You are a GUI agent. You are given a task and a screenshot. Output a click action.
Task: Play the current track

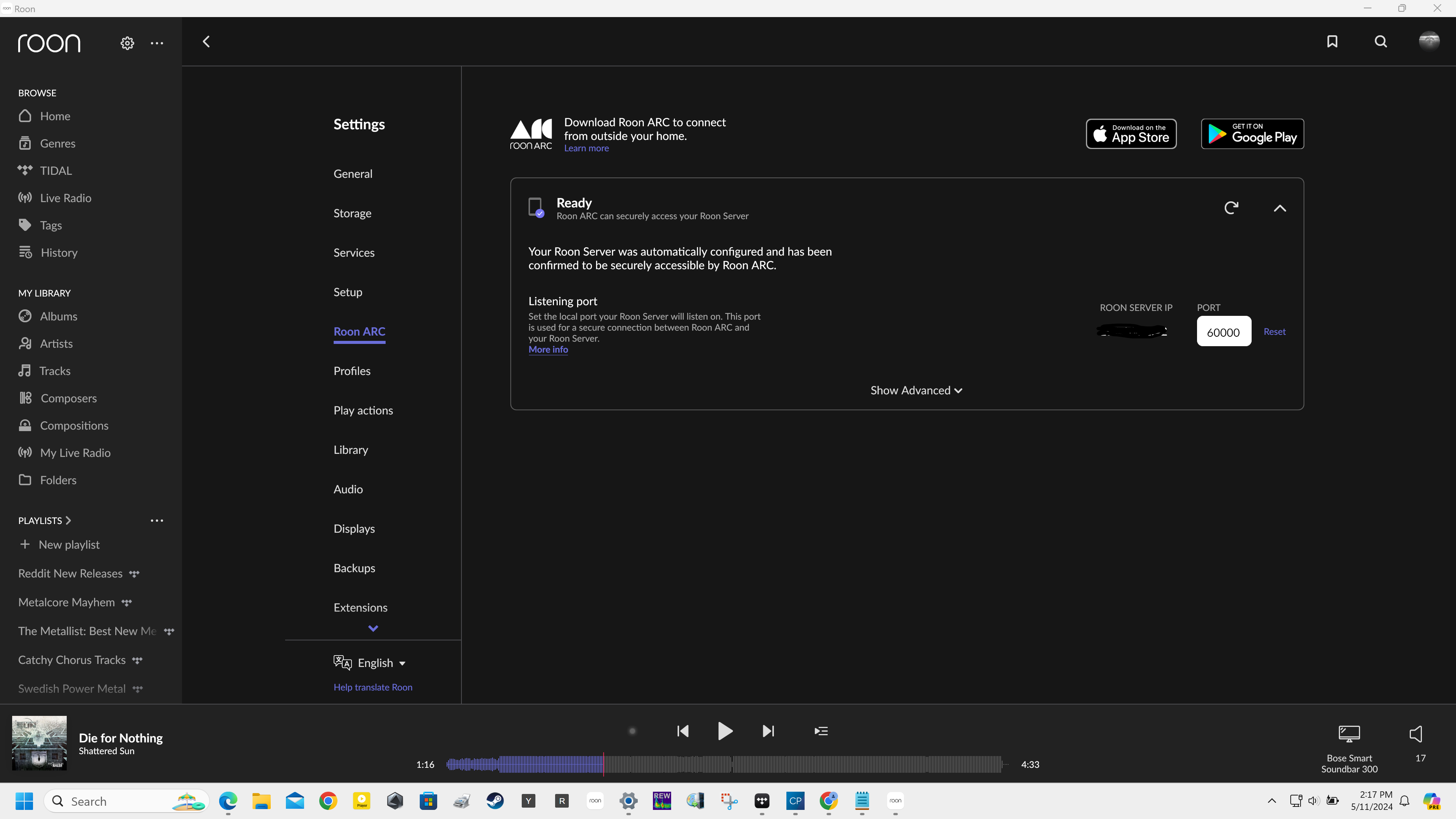(725, 731)
